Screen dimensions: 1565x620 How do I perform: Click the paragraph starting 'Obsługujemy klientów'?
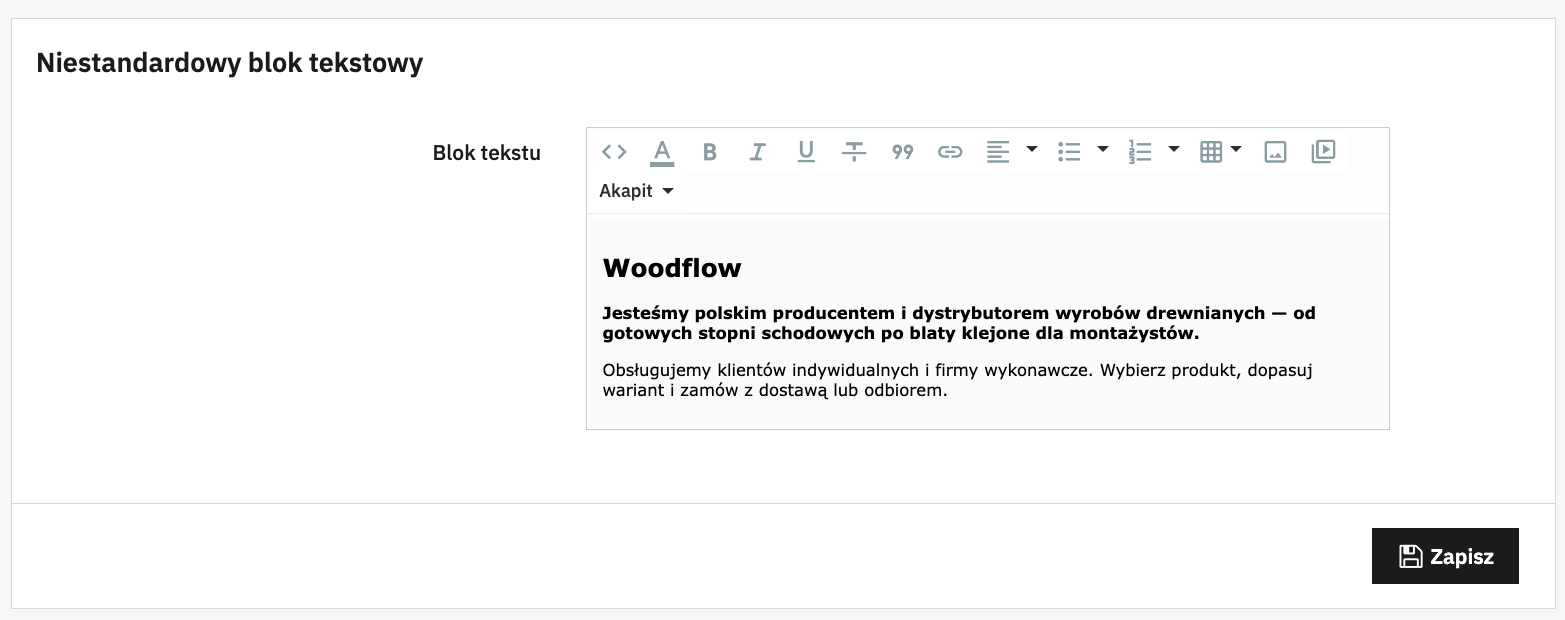(x=957, y=380)
